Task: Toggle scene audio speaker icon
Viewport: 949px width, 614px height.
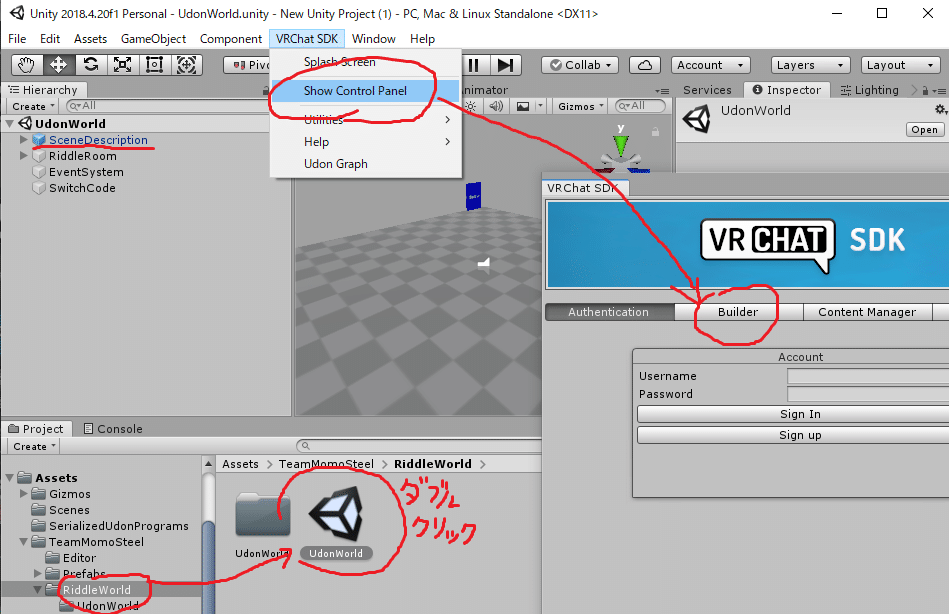Action: coord(496,107)
